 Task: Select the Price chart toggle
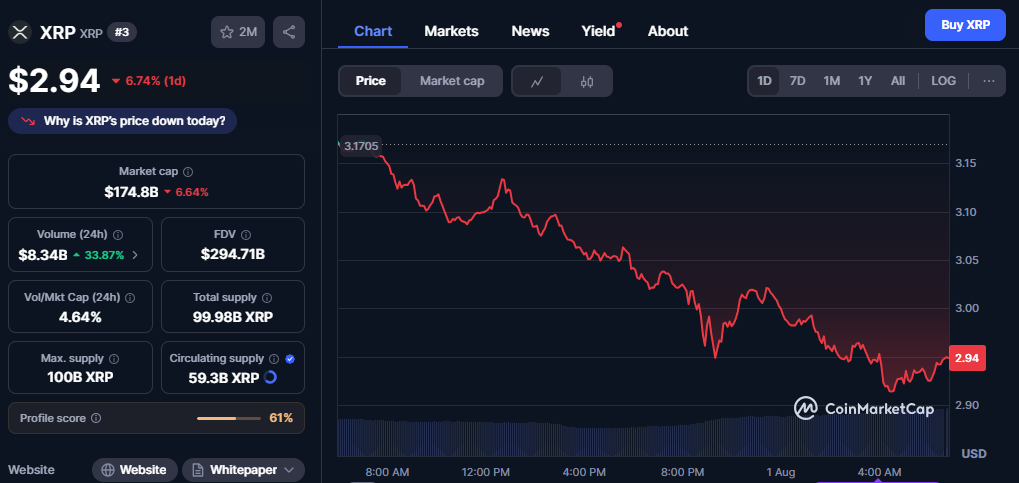(370, 81)
